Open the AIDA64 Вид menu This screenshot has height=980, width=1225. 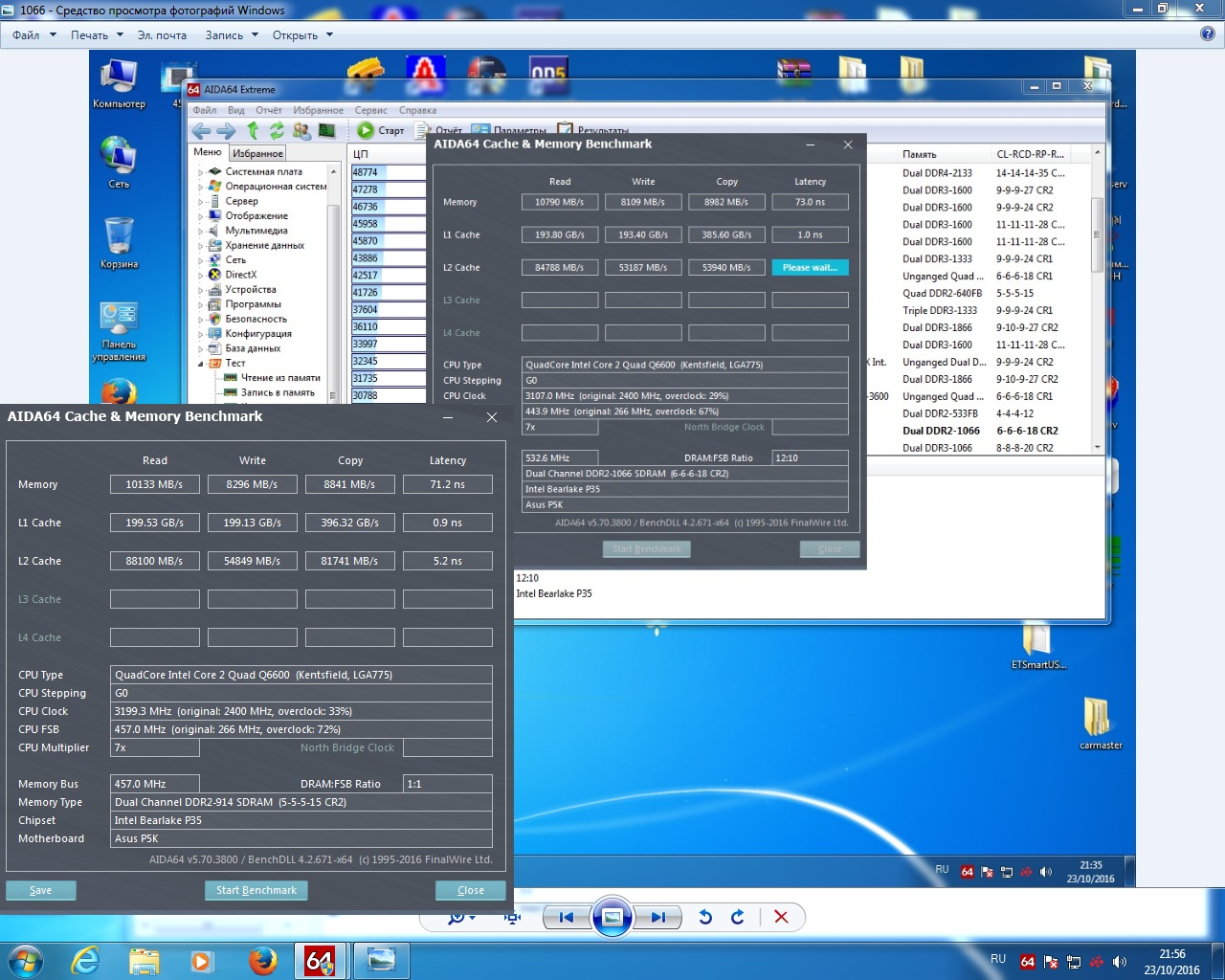[235, 110]
